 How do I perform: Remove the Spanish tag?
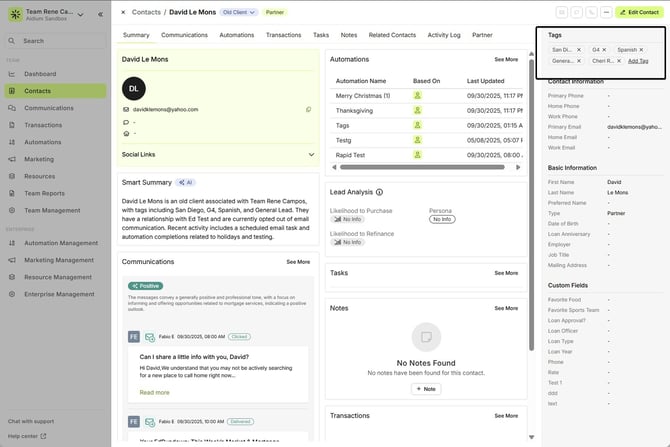pyautogui.click(x=641, y=49)
